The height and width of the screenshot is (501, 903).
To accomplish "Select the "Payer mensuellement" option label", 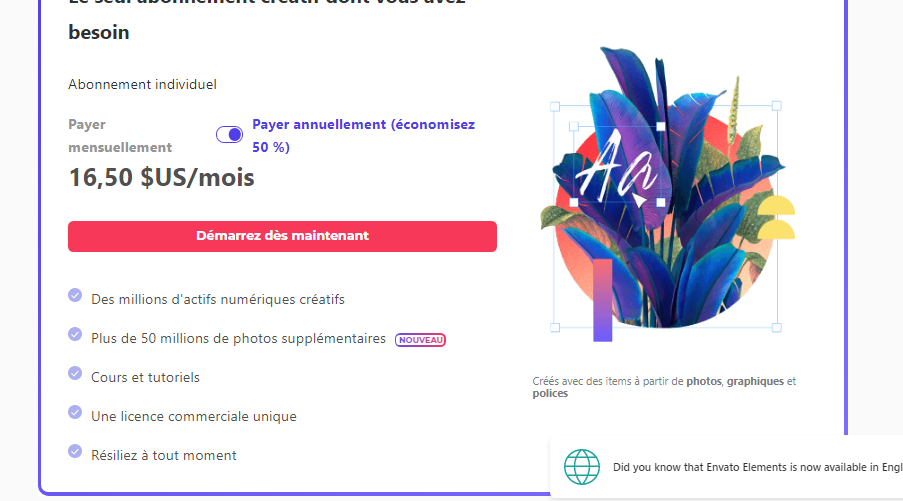I will pyautogui.click(x=120, y=135).
